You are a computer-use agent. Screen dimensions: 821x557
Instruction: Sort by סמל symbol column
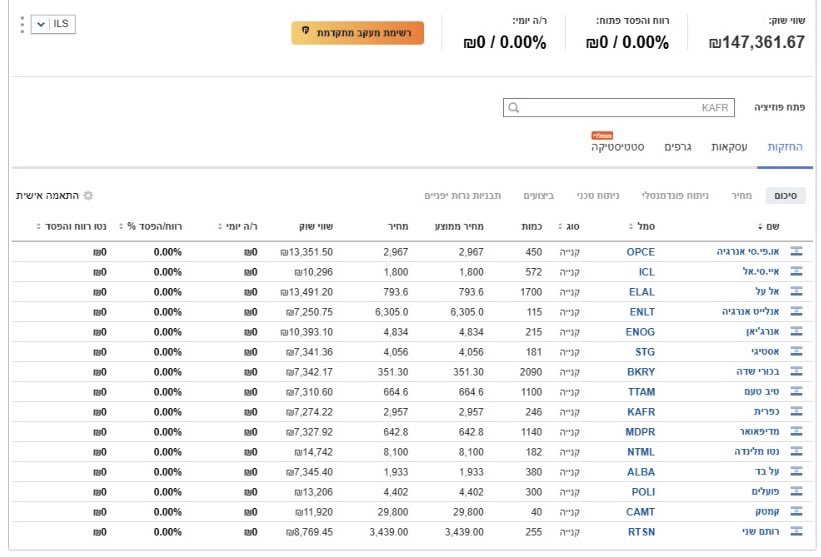click(641, 227)
